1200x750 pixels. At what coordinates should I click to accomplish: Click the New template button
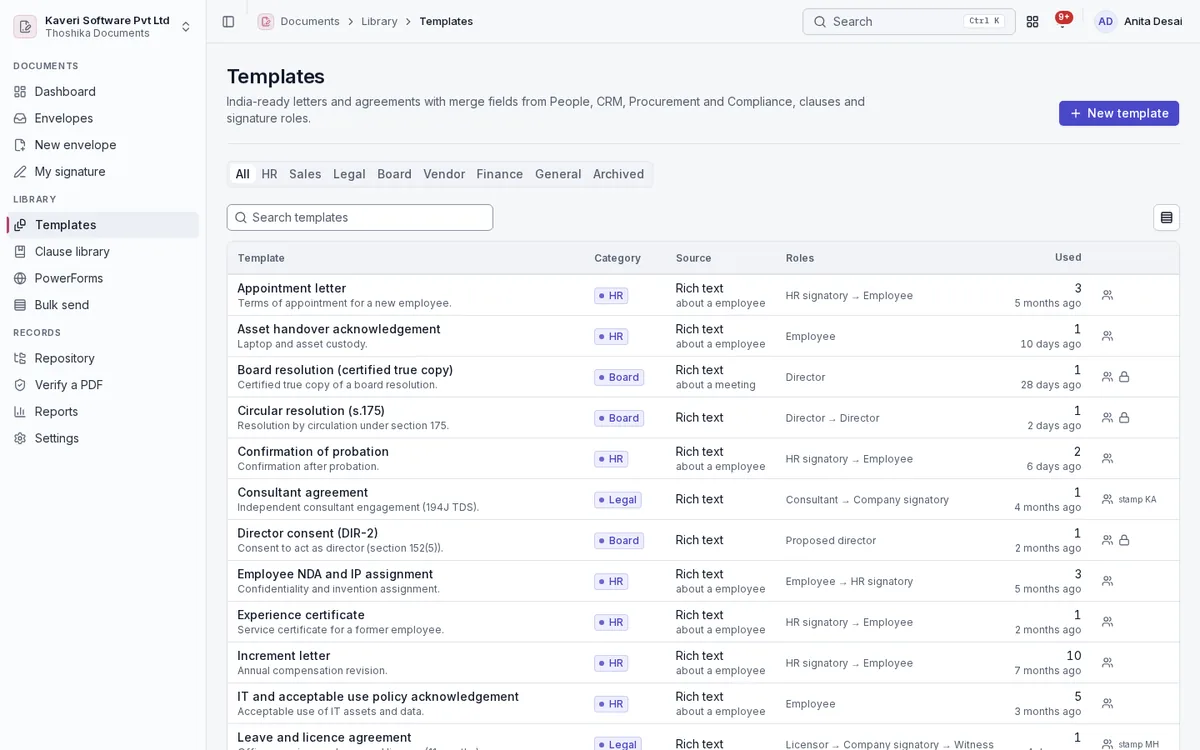coord(1119,113)
